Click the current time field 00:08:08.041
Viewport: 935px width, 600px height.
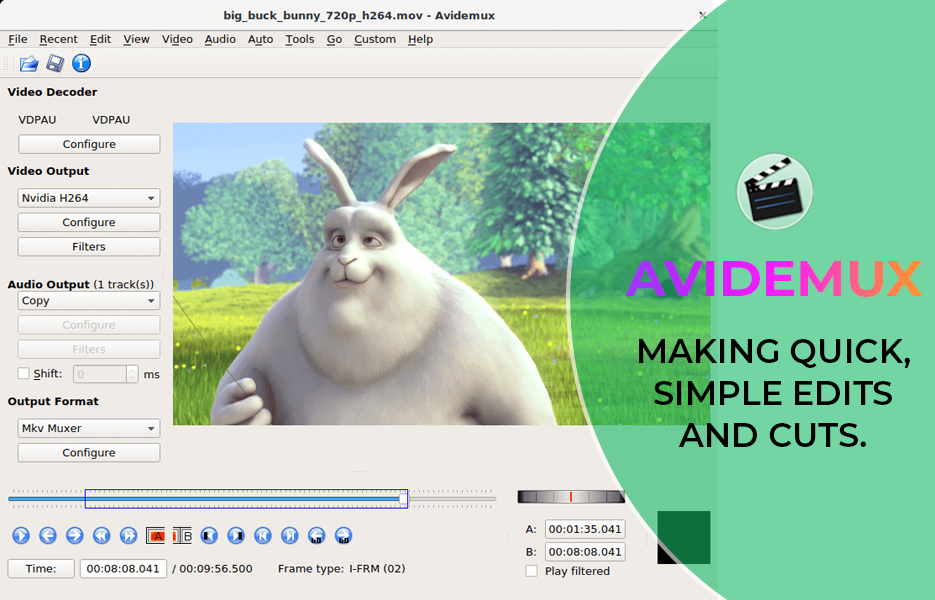click(123, 569)
